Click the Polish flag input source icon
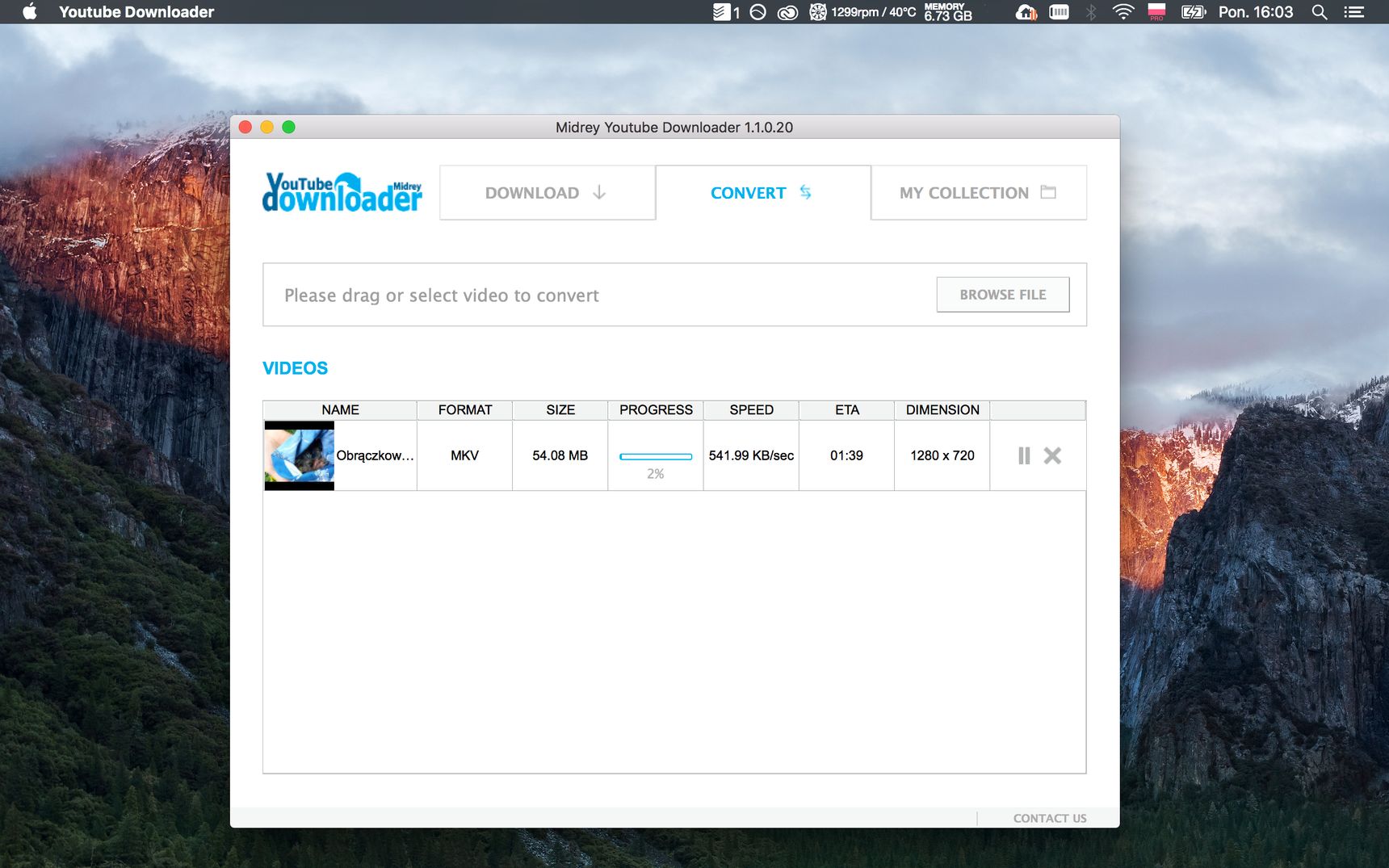This screenshot has height=868, width=1389. 1156,12
